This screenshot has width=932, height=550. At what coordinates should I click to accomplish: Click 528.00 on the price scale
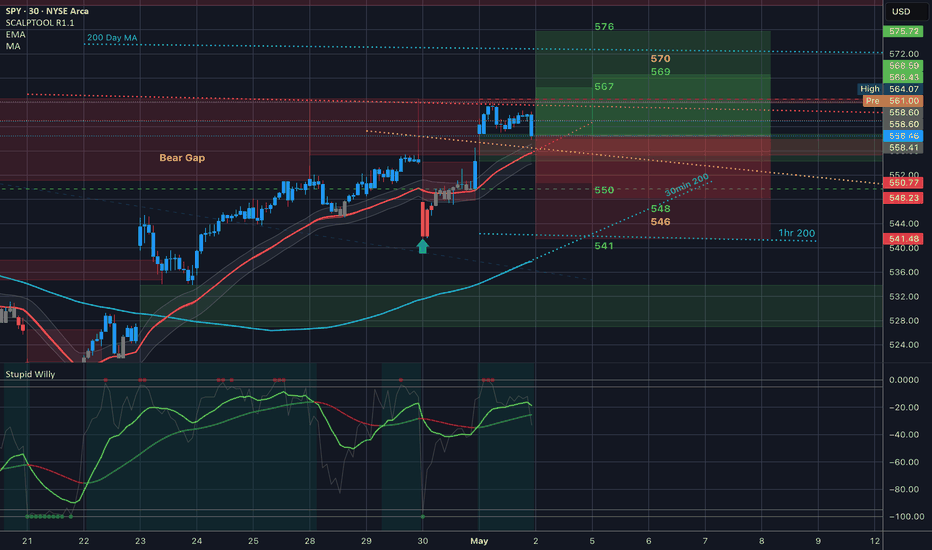click(x=903, y=320)
